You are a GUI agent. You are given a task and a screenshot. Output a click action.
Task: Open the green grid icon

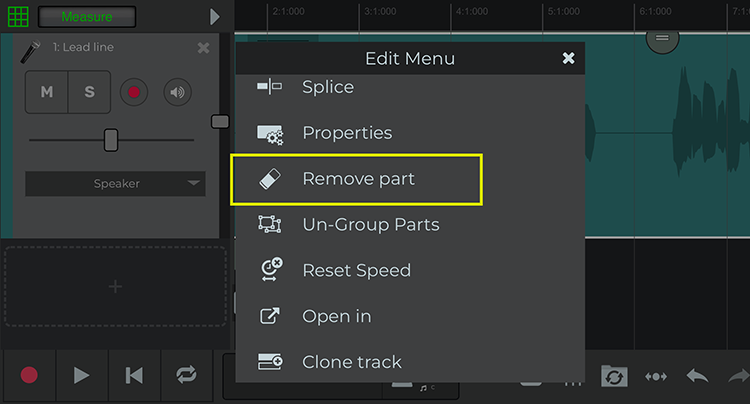pyautogui.click(x=18, y=16)
